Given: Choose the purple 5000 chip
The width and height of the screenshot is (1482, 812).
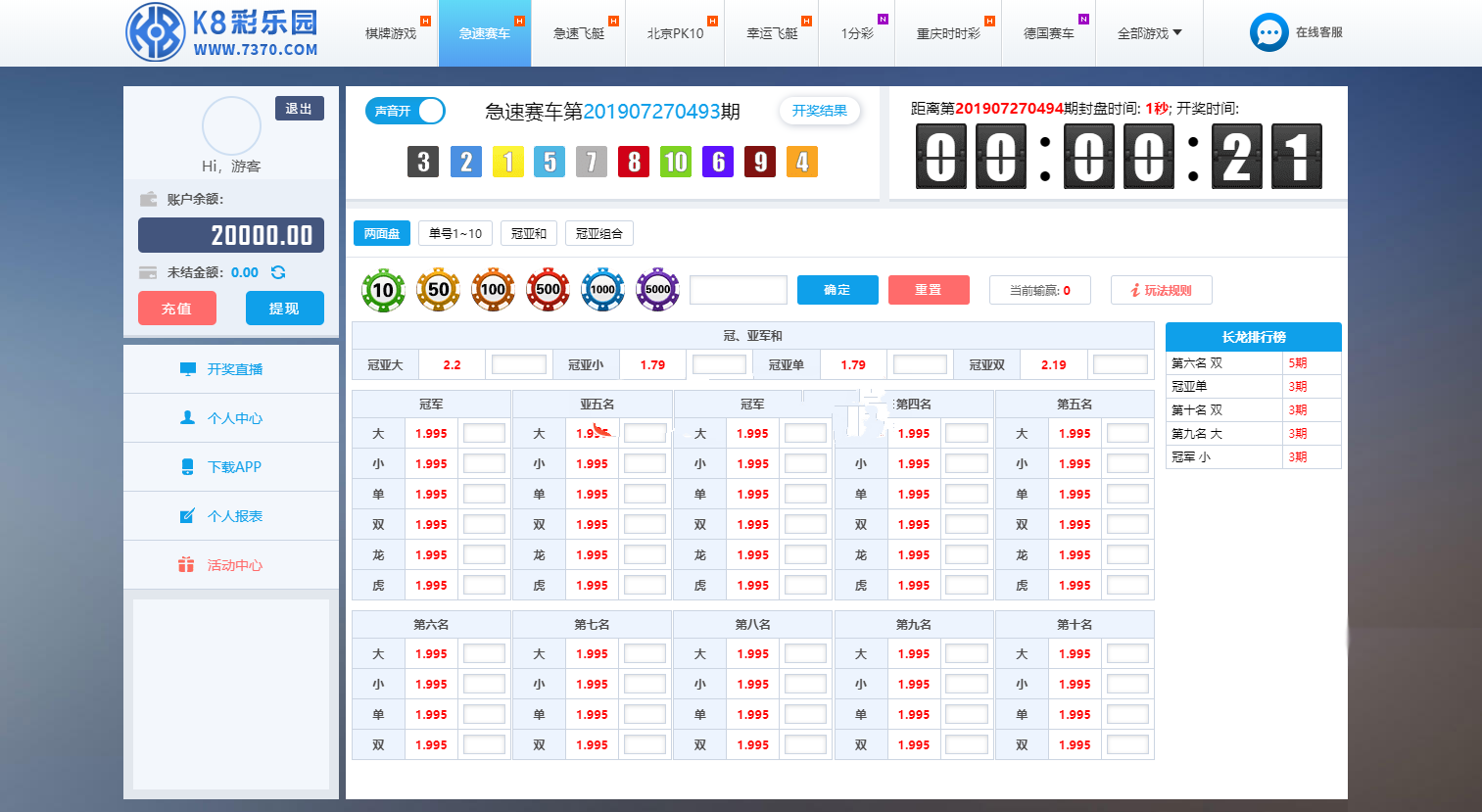Looking at the screenshot, I should point(657,290).
